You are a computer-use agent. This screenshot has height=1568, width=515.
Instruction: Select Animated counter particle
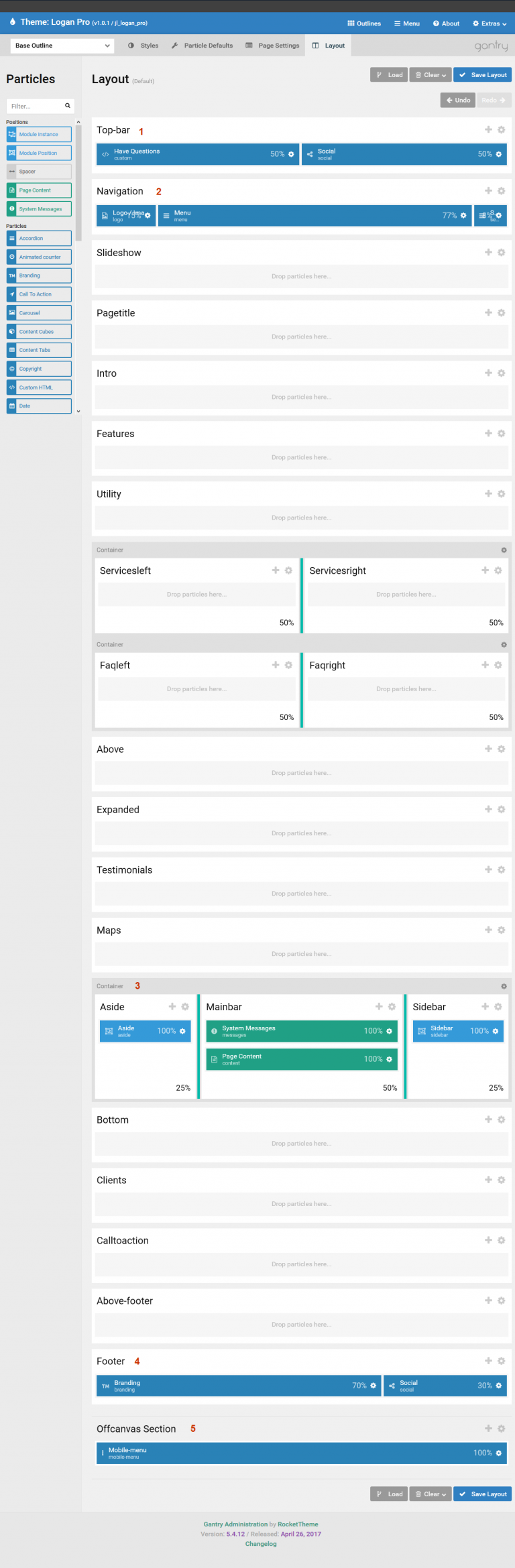(39, 257)
